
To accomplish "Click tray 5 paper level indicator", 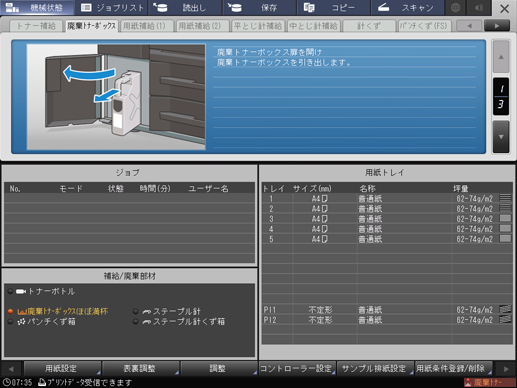I will click(505, 238).
